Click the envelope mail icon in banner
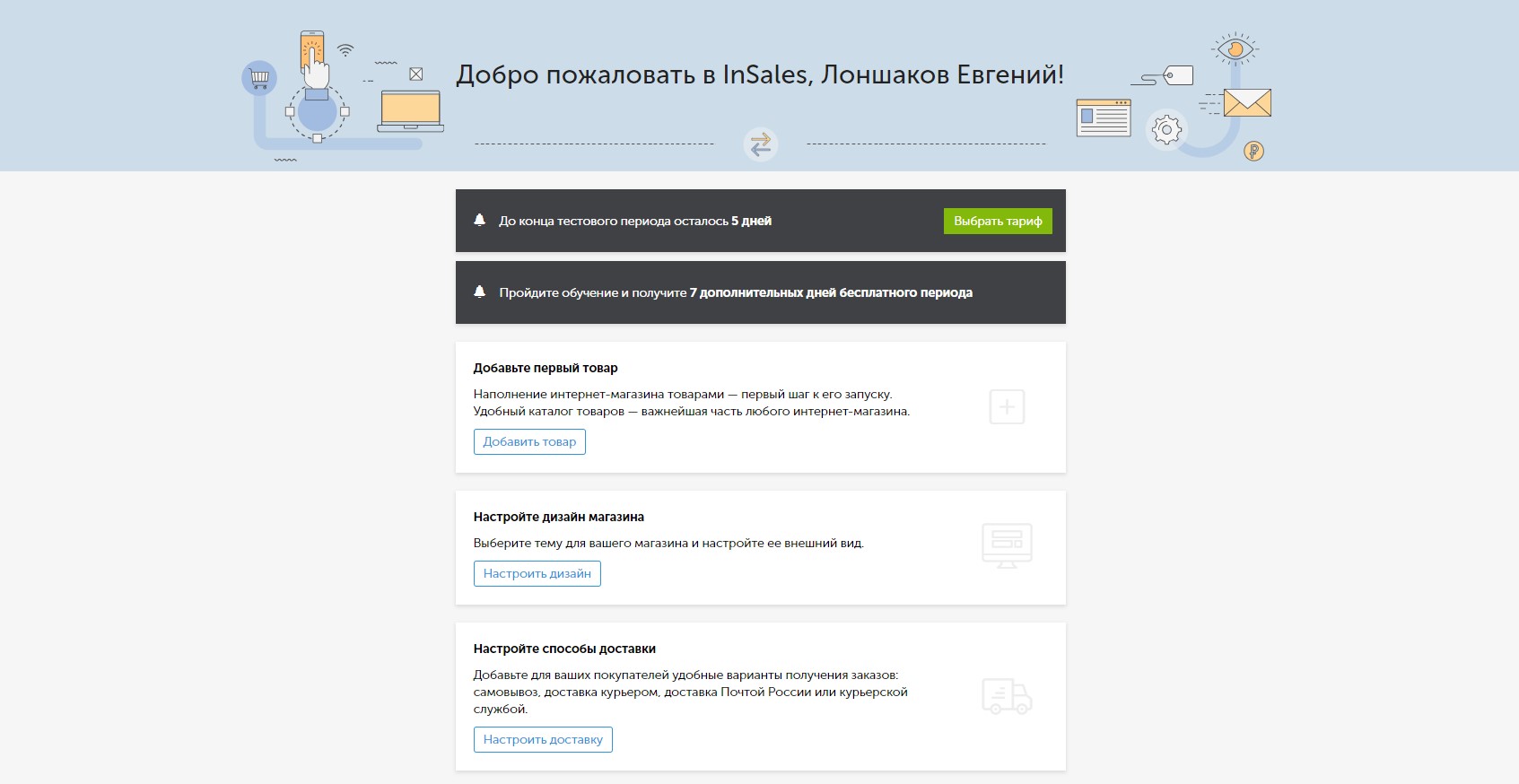Screen dimensions: 1519x784 tap(1247, 103)
